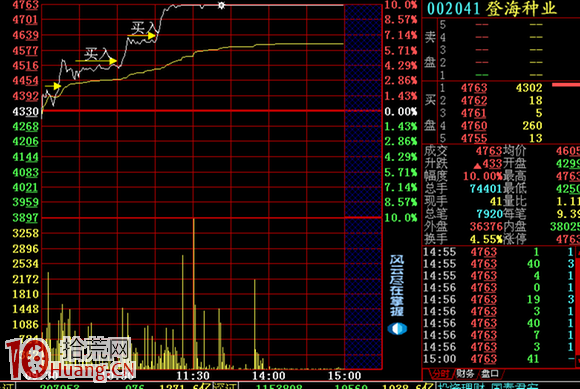Screen dimensions: 580x389
Task: Click the blue hexagon logo icon
Action: [398, 328]
